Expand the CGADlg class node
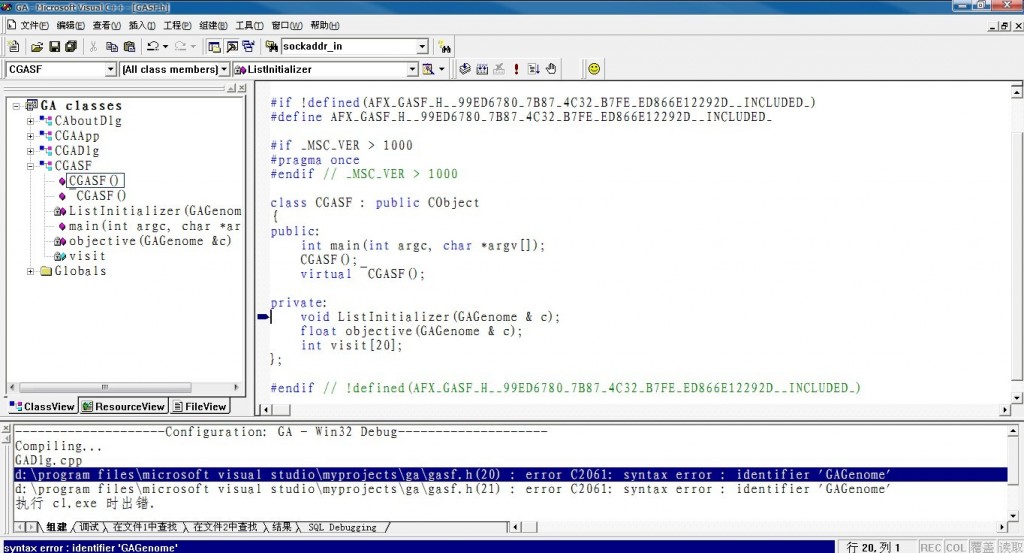 [x=30, y=151]
